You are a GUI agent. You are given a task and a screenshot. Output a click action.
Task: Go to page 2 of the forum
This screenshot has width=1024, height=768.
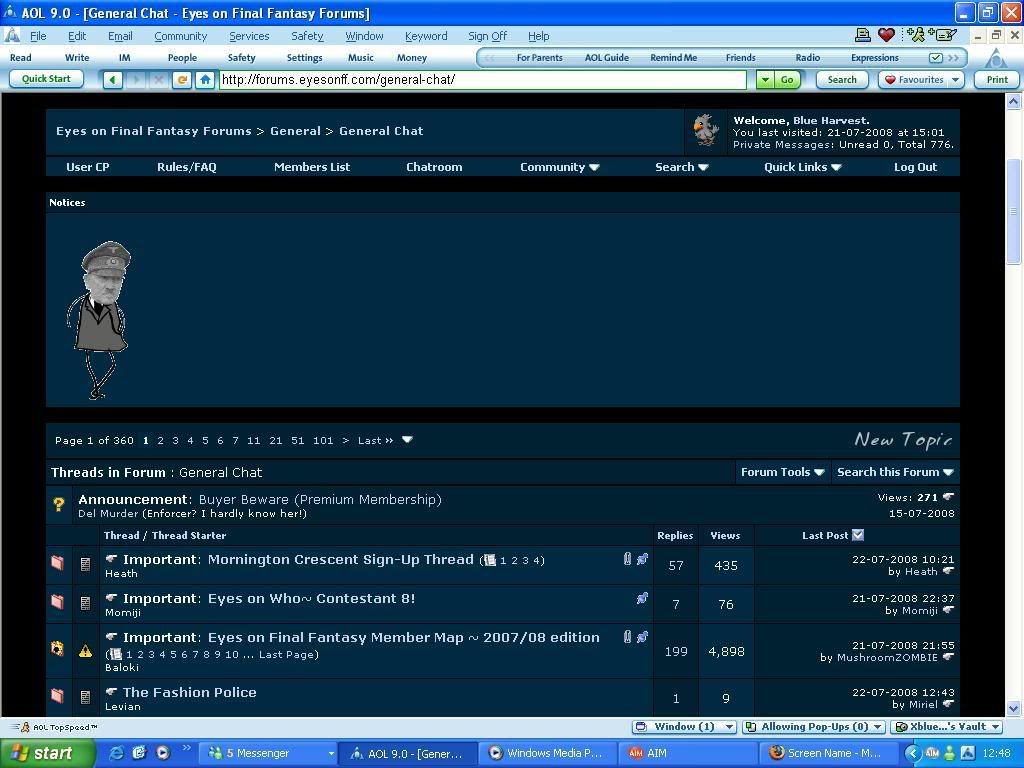161,440
